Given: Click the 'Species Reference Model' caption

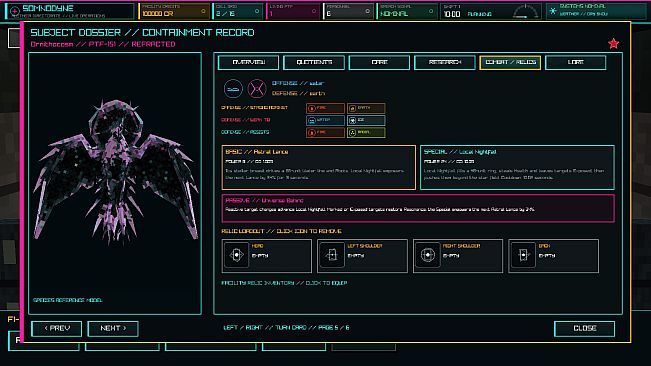Looking at the screenshot, I should (x=67, y=300).
